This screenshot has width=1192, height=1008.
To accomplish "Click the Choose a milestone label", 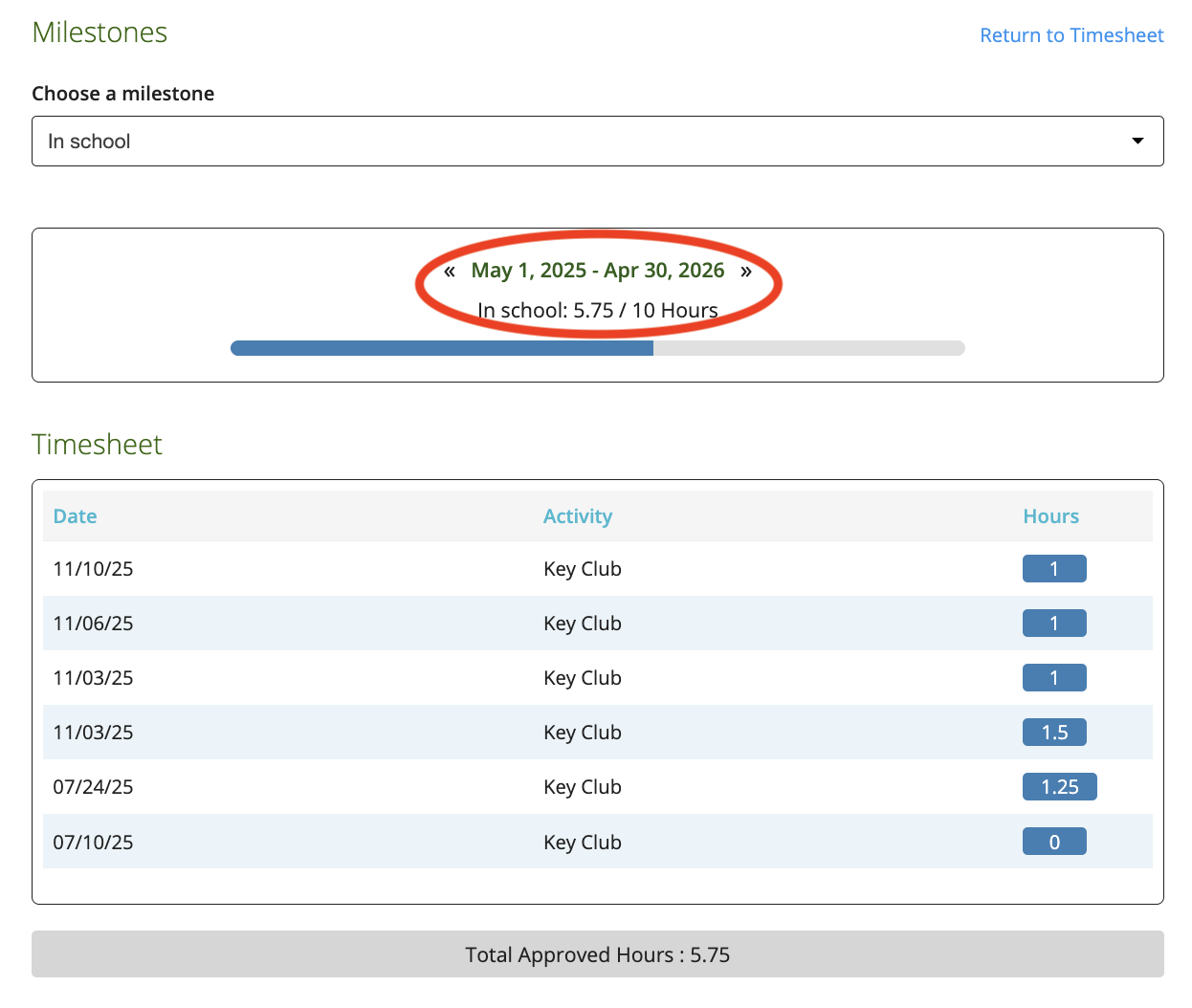I will click(x=122, y=94).
